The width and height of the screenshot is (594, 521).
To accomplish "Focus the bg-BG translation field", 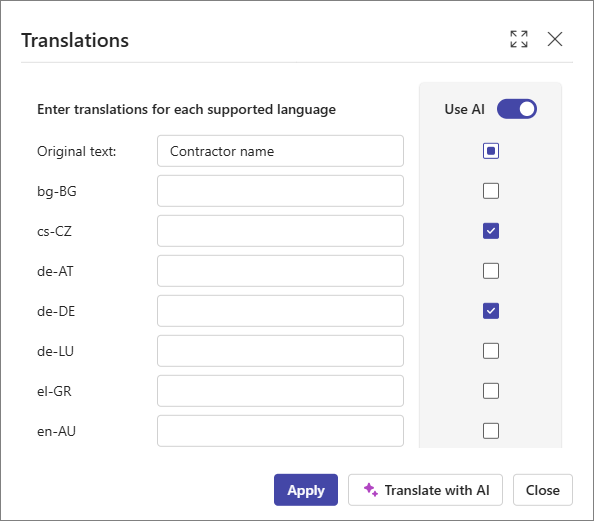I will 280,191.
